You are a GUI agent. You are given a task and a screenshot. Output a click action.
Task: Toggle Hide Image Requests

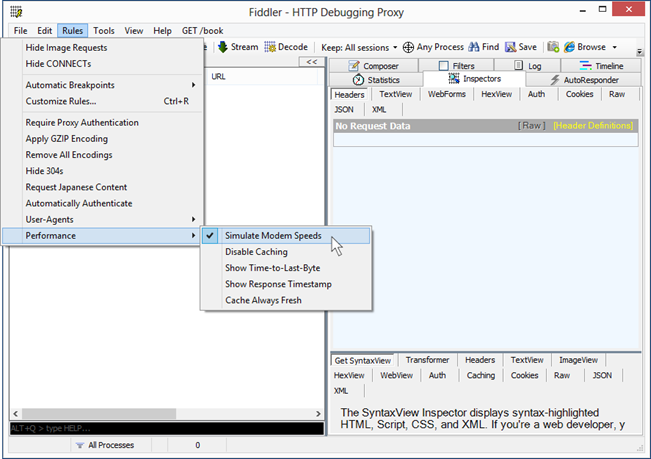click(103, 48)
